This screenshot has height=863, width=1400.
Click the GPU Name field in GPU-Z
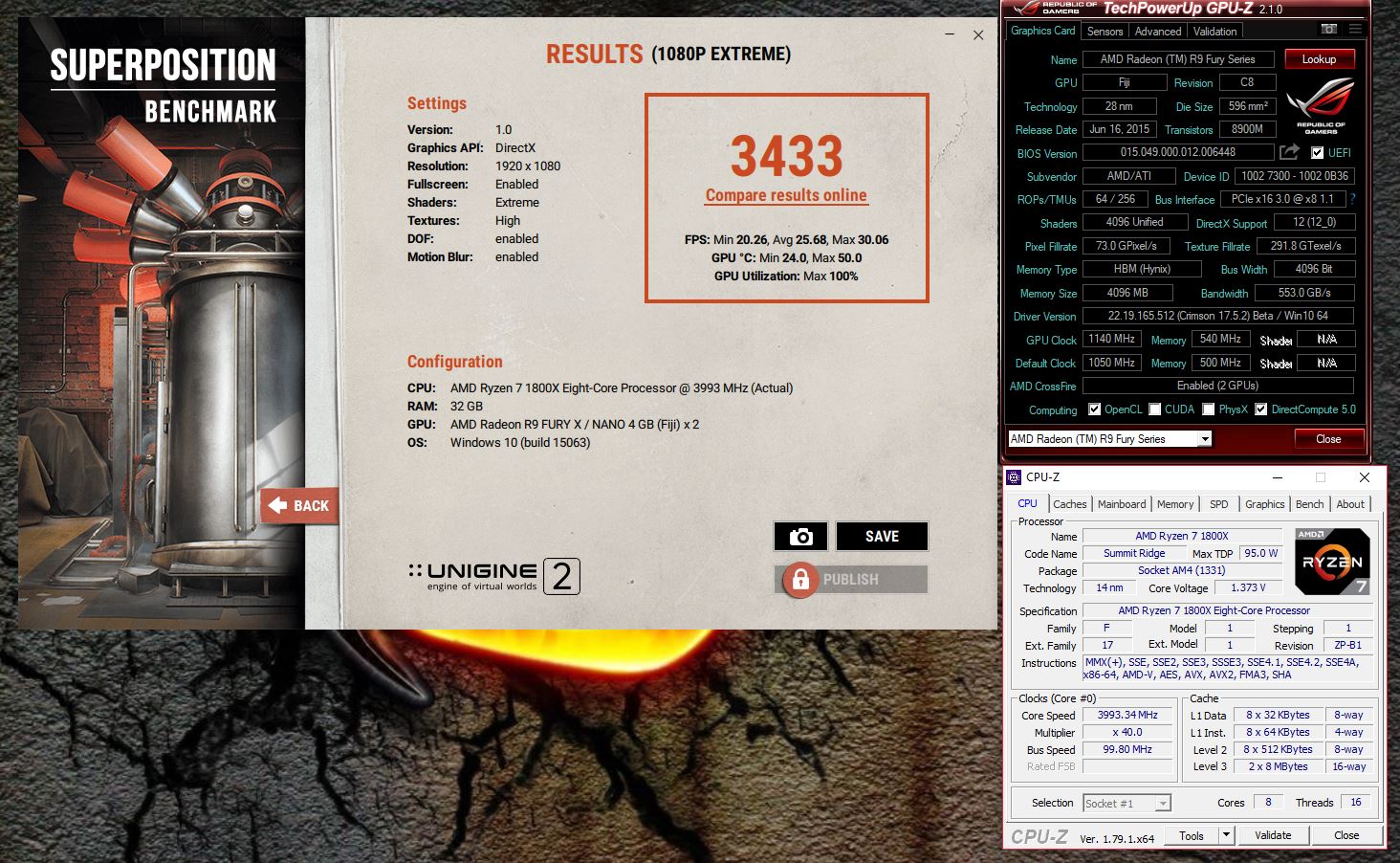pyautogui.click(x=1178, y=59)
